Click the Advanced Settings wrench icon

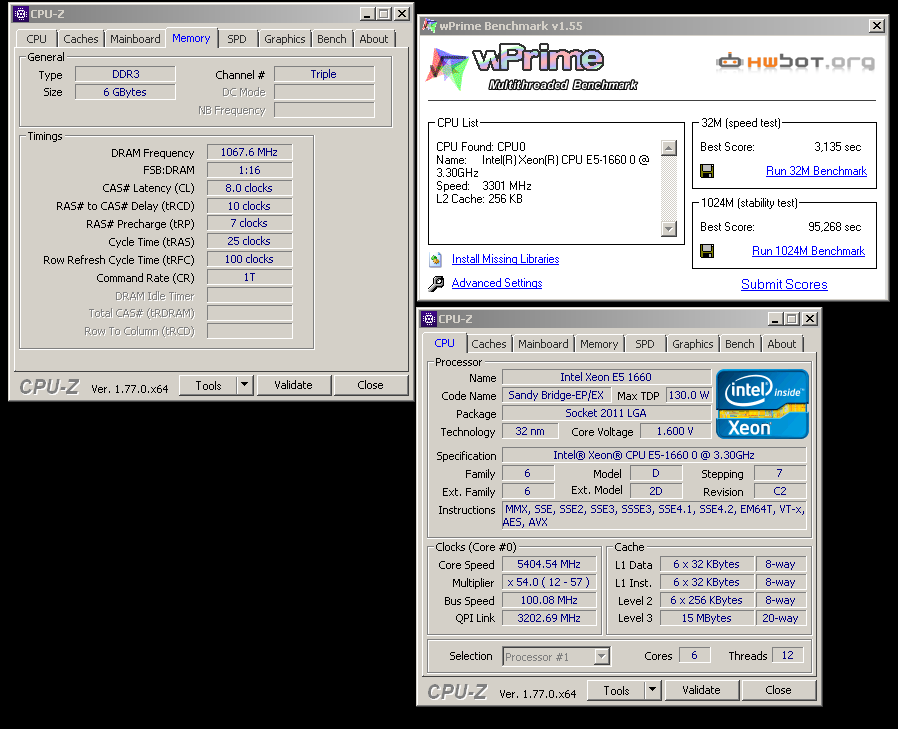[x=436, y=283]
